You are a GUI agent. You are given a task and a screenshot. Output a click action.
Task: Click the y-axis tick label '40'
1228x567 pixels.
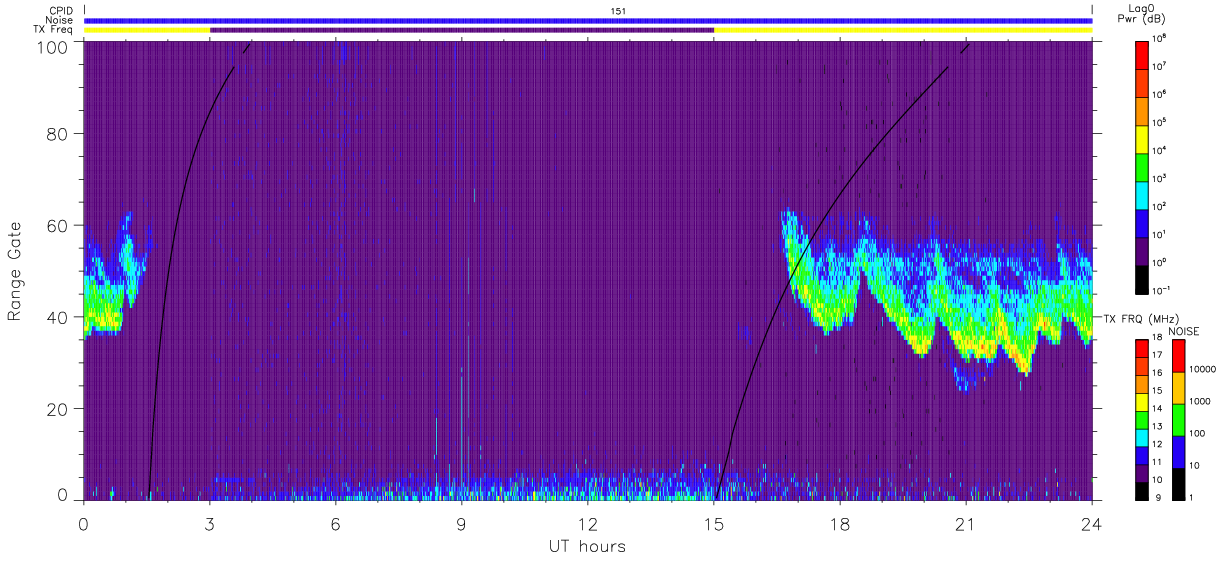57,317
